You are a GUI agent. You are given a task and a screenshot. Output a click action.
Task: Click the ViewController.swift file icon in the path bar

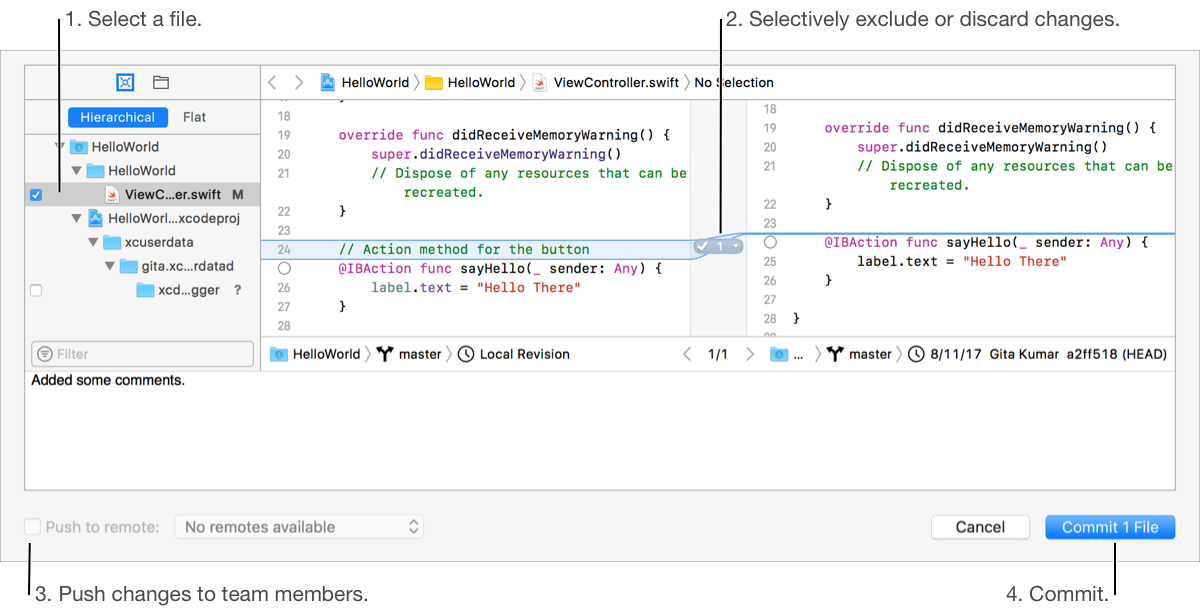(x=540, y=83)
